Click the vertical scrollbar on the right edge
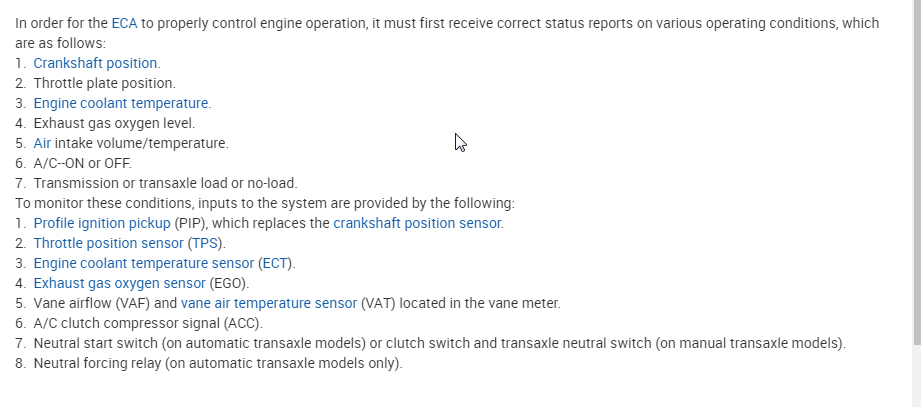The width and height of the screenshot is (921, 407). pos(914,170)
